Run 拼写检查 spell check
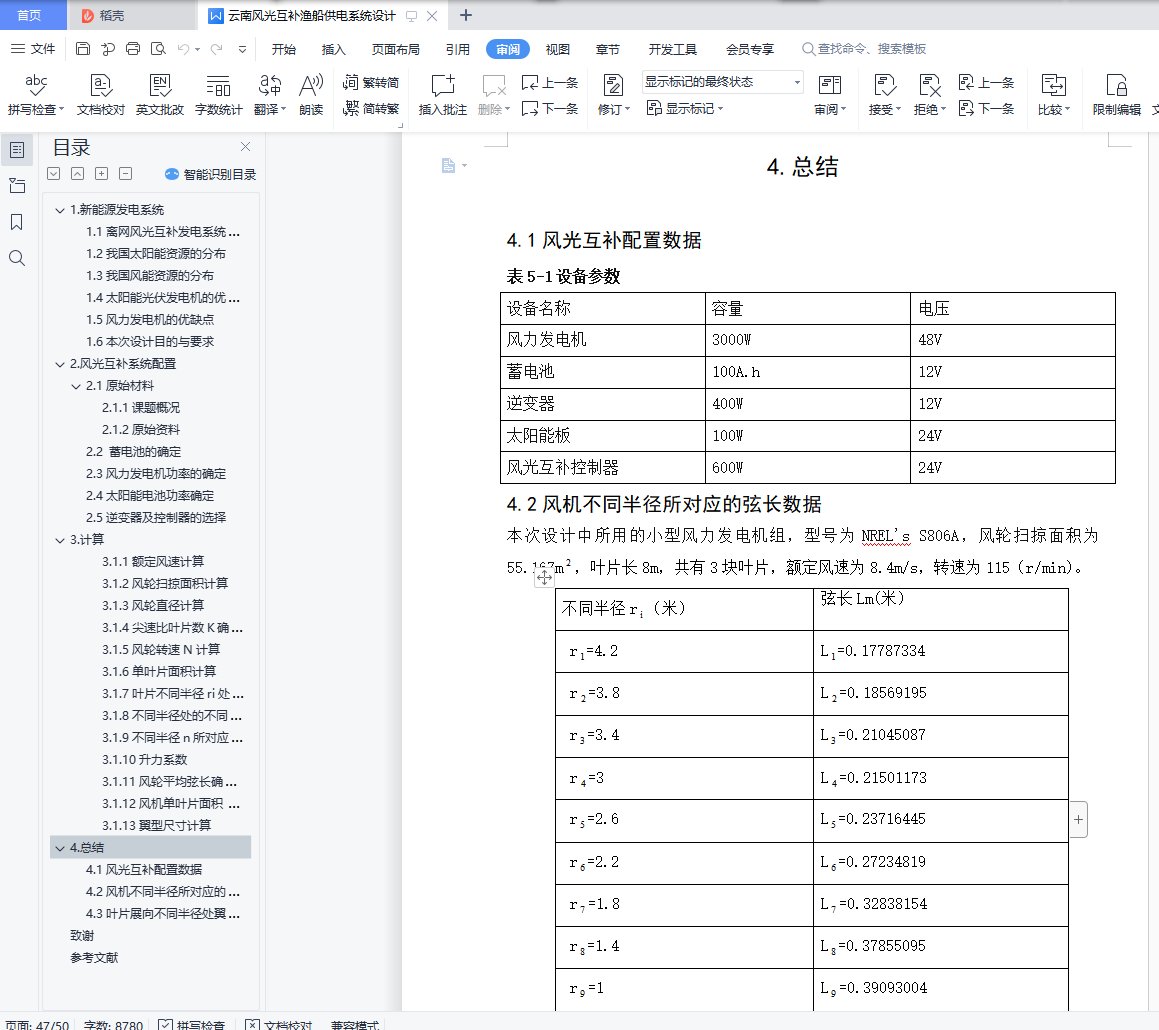 35,95
